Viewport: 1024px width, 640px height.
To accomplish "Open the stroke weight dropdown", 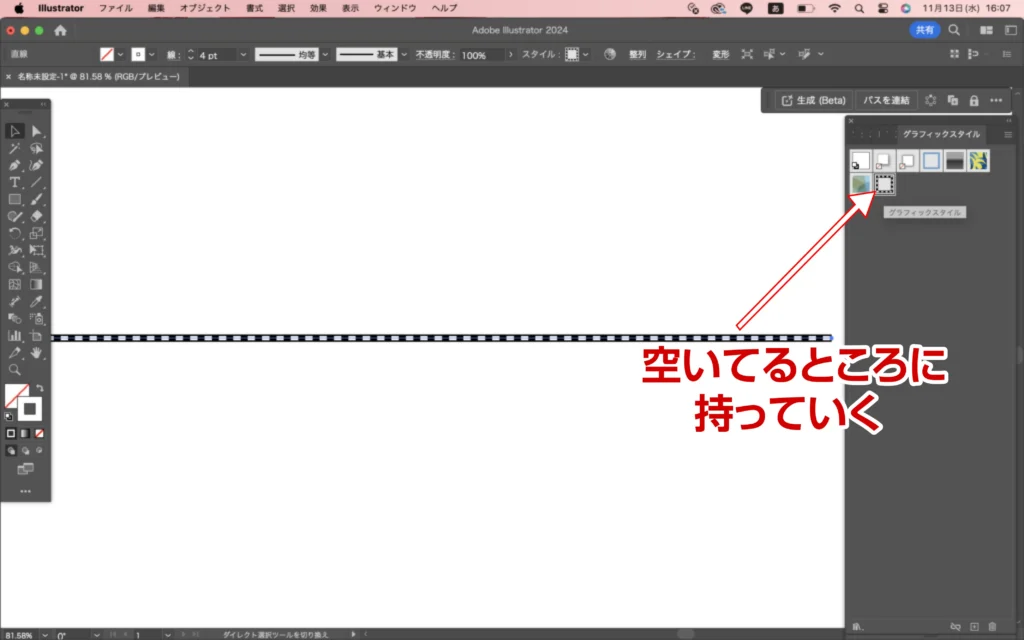I will (x=241, y=55).
